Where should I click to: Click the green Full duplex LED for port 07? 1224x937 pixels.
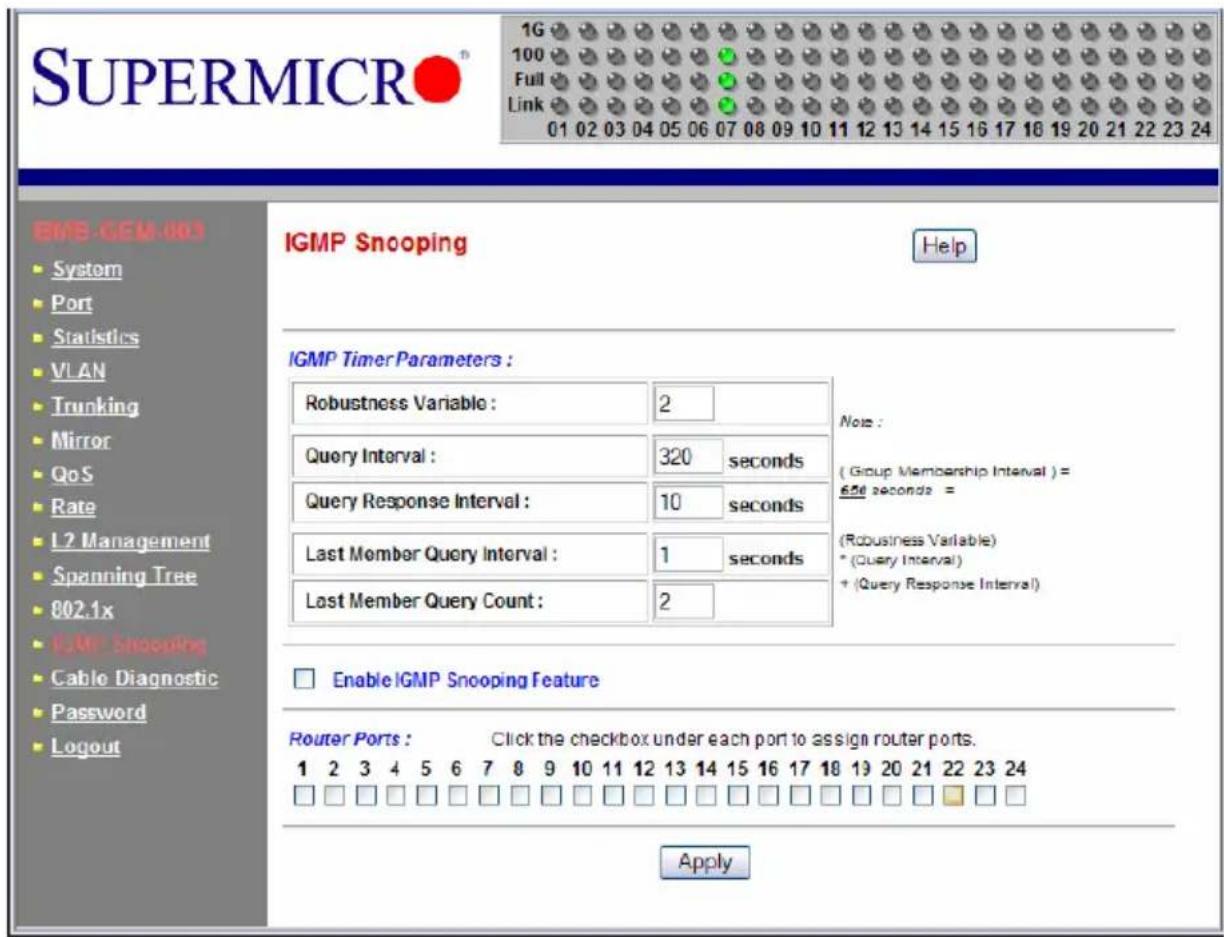728,80
